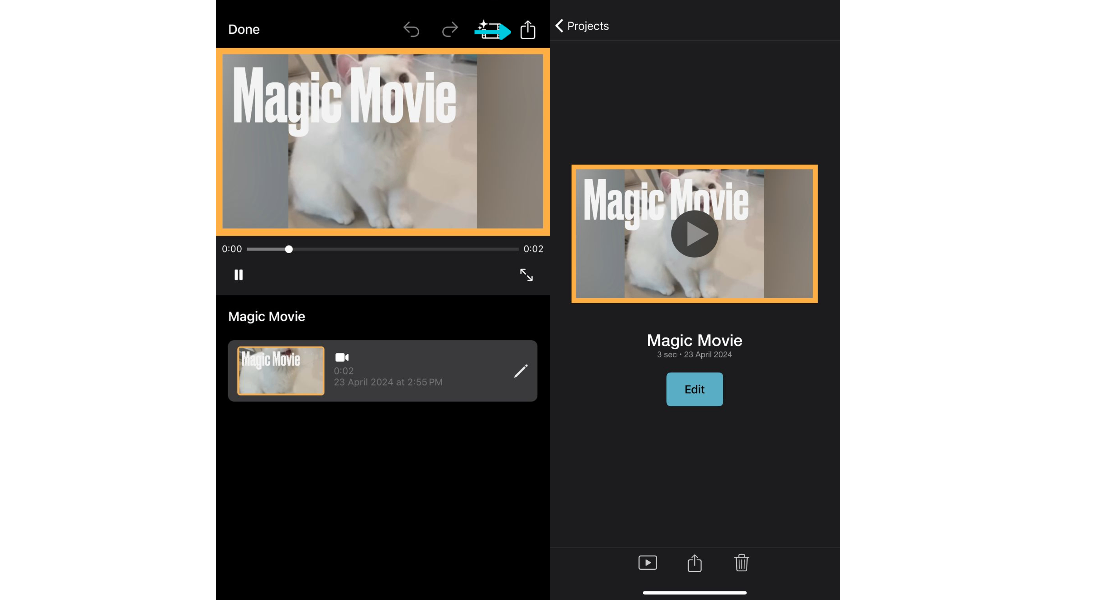Share the movie from the editor toolbar
Screen dimensions: 1100x600
pyautogui.click(x=528, y=29)
